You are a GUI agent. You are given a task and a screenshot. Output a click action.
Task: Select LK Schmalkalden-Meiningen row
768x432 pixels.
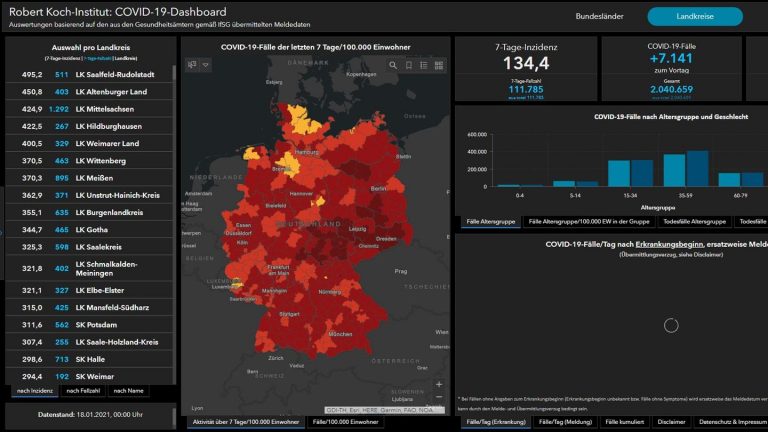pos(89,268)
